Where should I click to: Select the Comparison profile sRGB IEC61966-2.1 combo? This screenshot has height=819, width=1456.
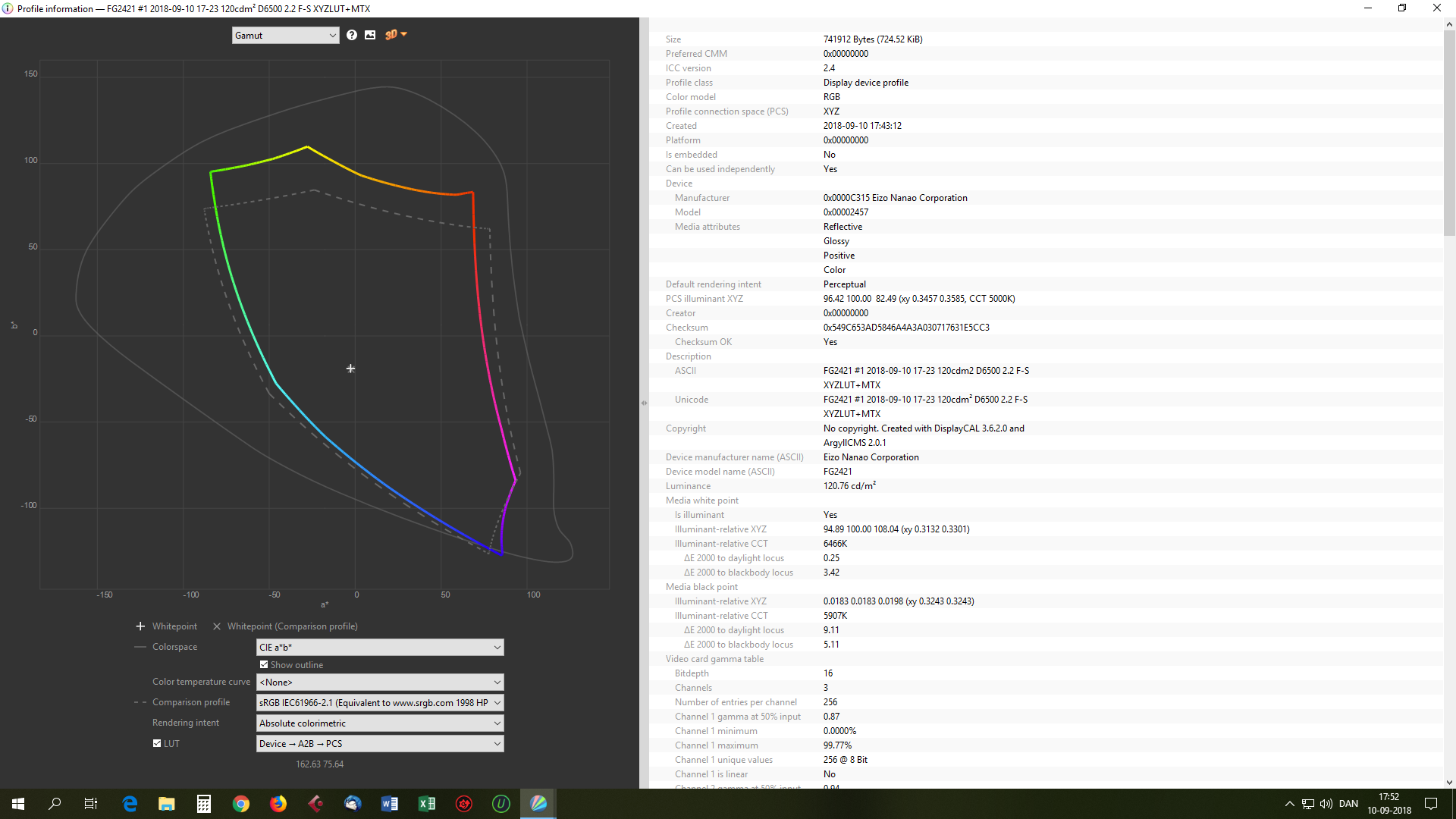point(379,702)
